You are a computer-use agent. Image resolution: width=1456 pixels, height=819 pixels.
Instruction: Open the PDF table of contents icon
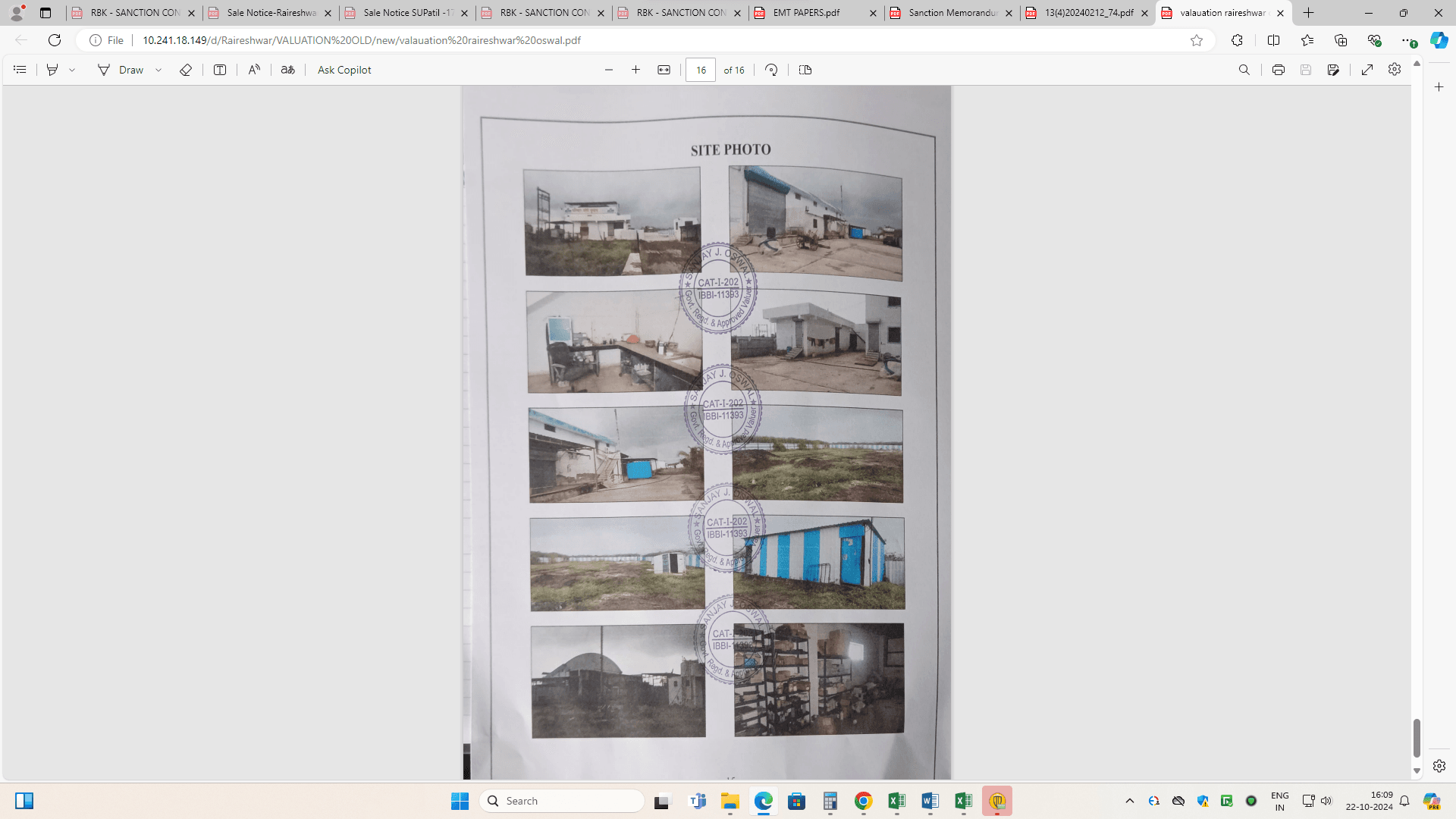point(20,70)
